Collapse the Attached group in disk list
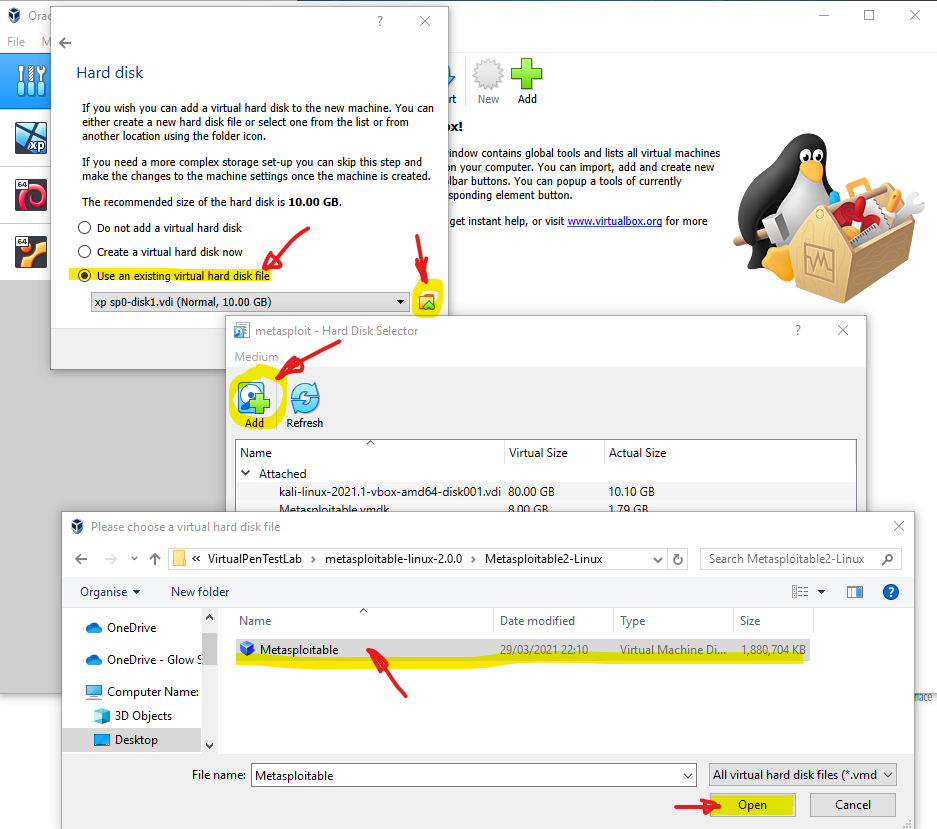 tap(246, 473)
